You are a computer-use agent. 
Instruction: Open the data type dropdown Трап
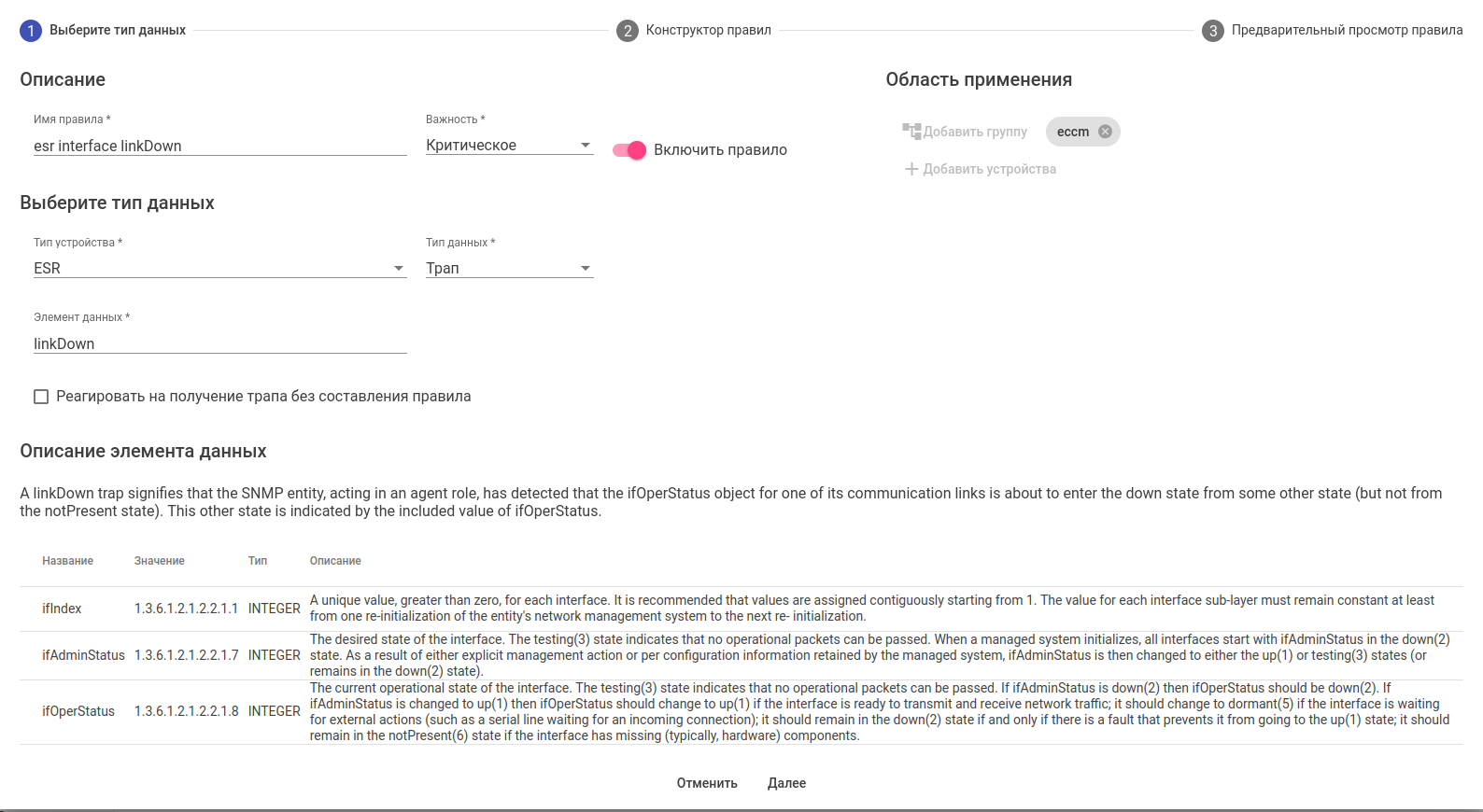pyautogui.click(x=509, y=269)
